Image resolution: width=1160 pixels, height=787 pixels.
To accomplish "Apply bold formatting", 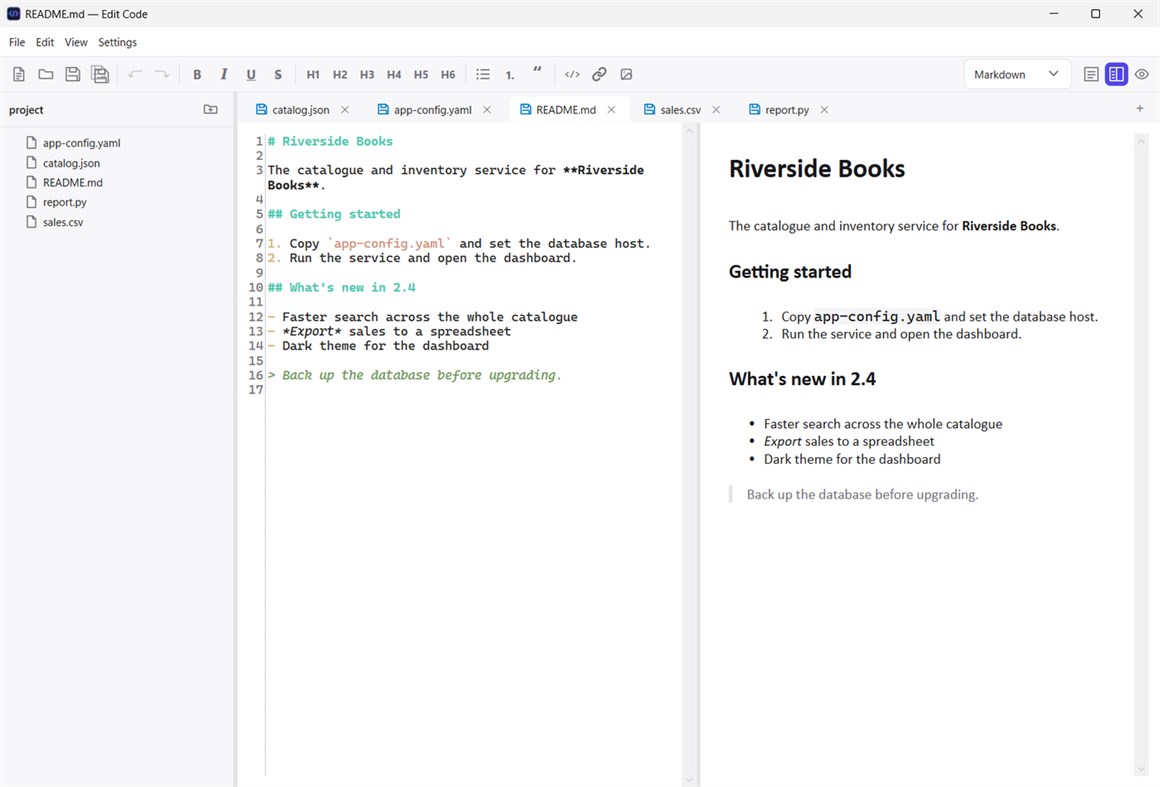I will click(197, 74).
